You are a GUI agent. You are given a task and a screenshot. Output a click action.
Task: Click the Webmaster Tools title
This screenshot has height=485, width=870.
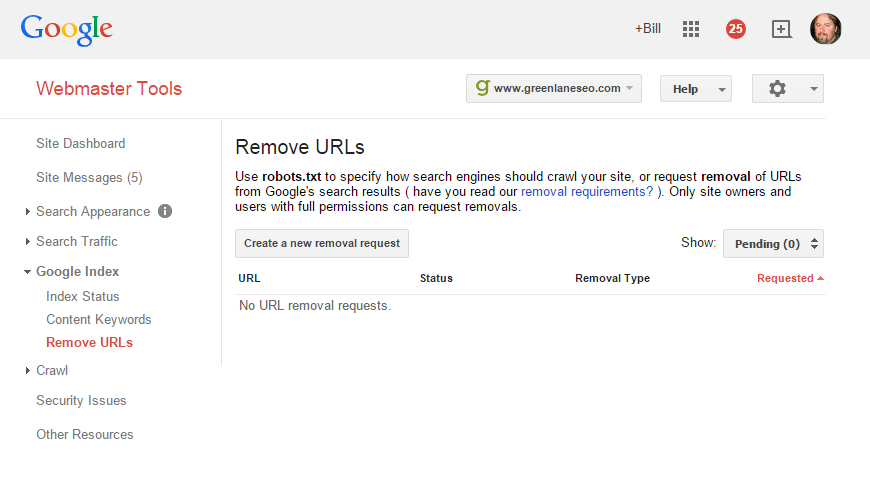tap(109, 88)
